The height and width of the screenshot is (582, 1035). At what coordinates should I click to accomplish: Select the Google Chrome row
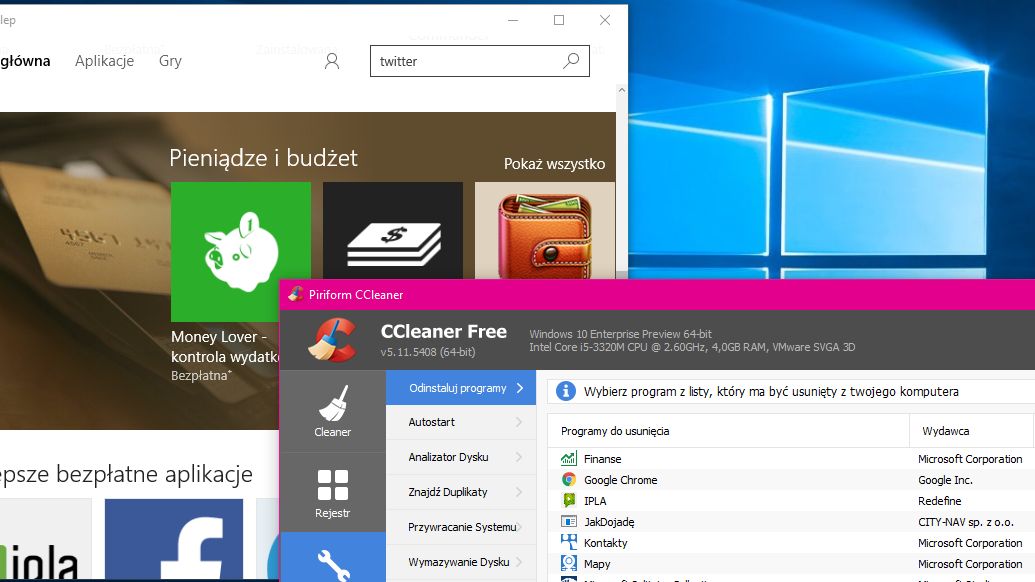[791, 480]
